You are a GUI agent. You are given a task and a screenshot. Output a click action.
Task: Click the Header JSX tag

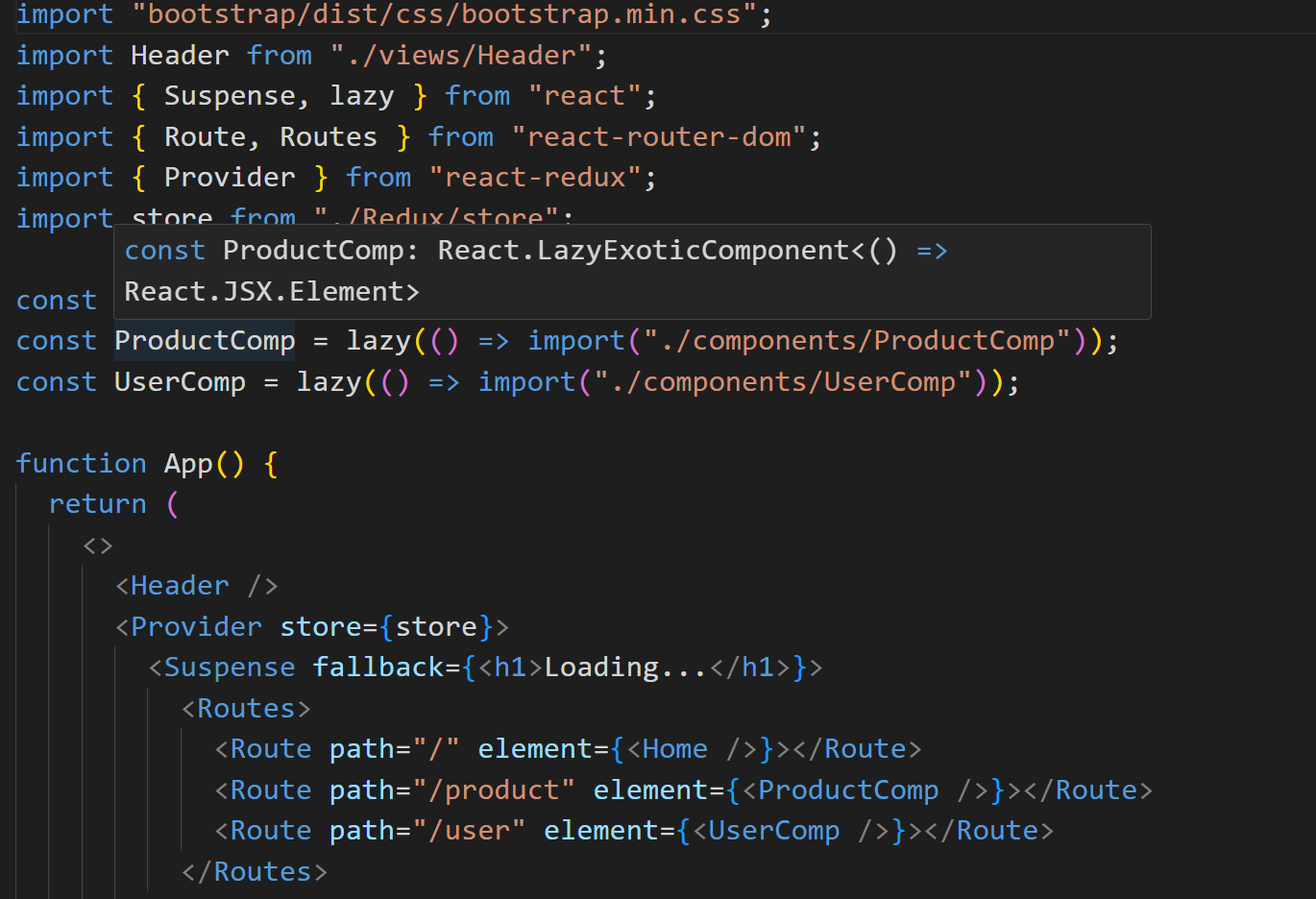pos(180,586)
